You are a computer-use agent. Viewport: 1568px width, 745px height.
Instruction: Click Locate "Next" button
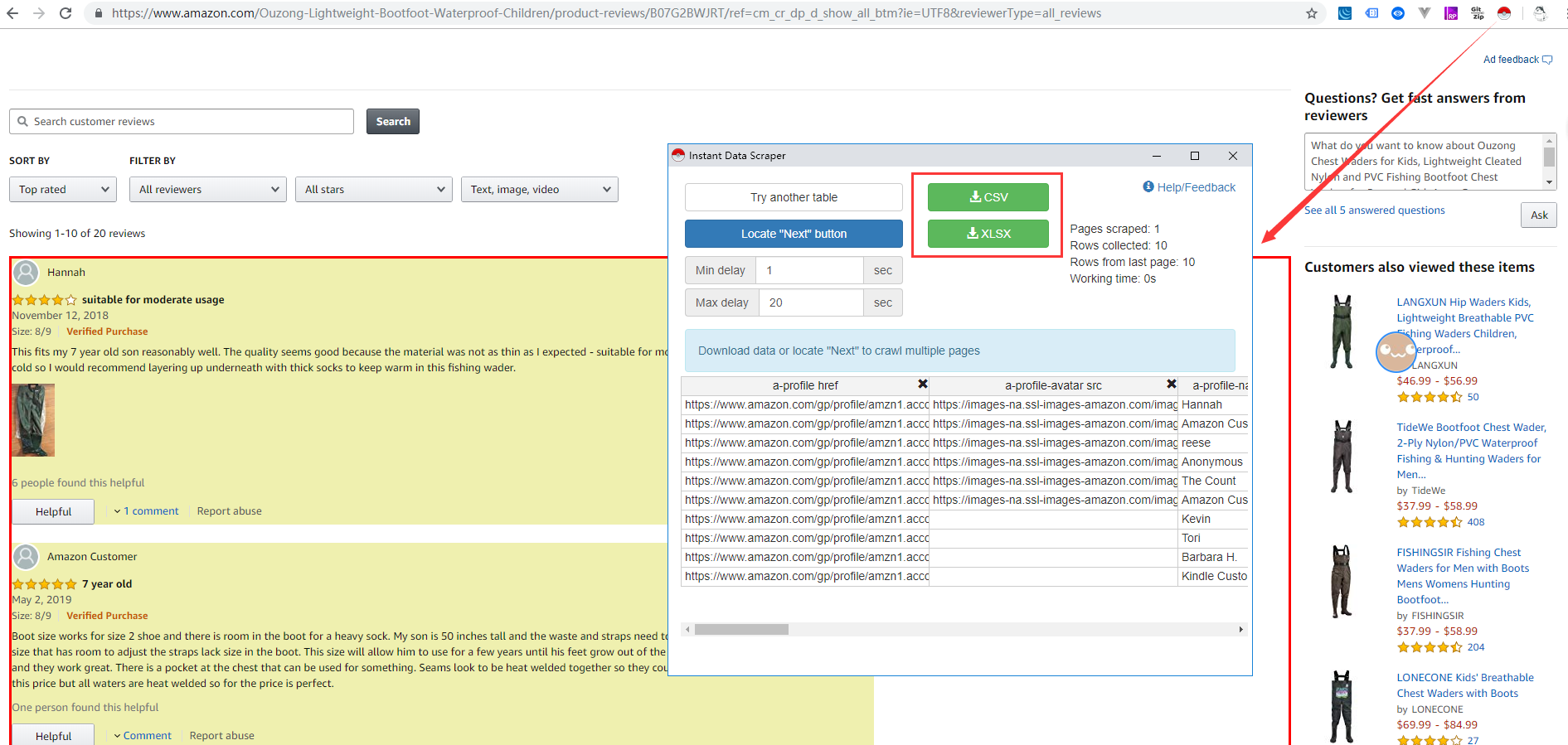point(794,234)
